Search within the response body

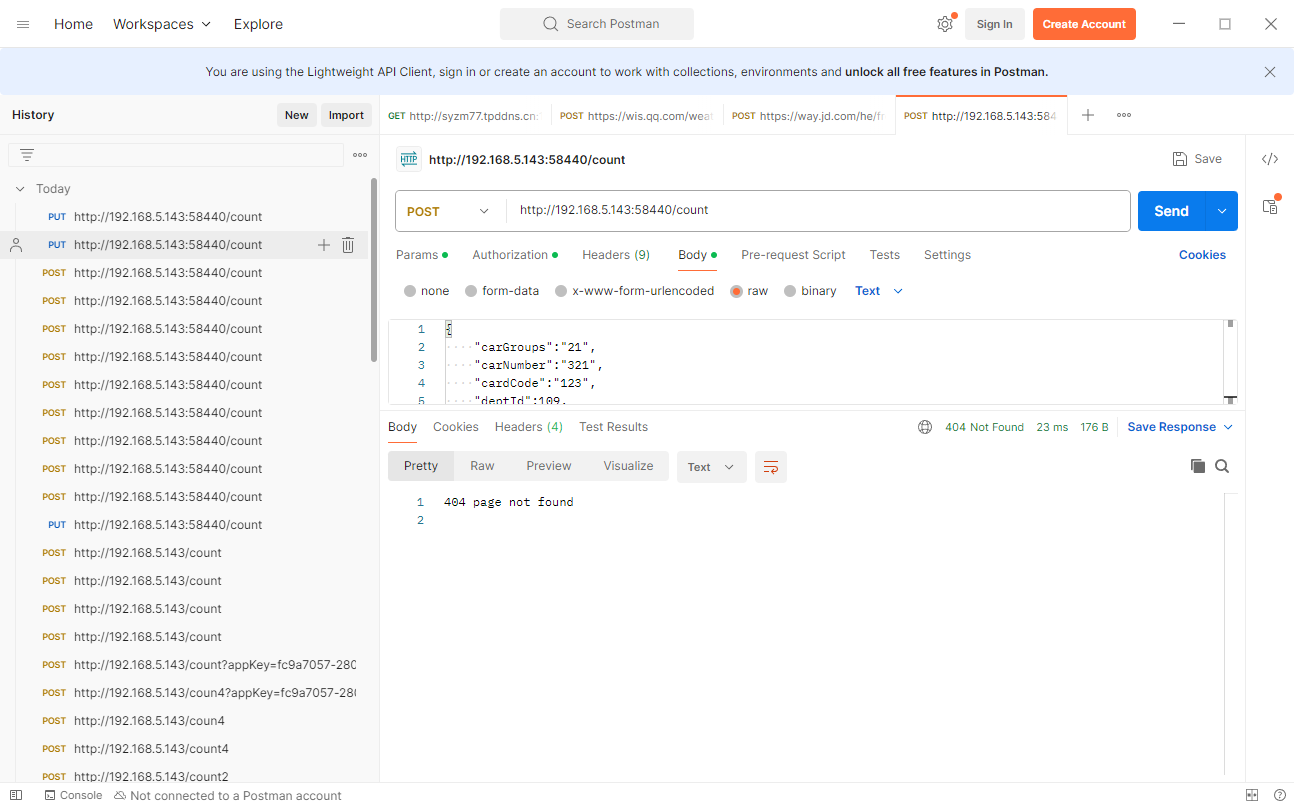pos(1222,466)
